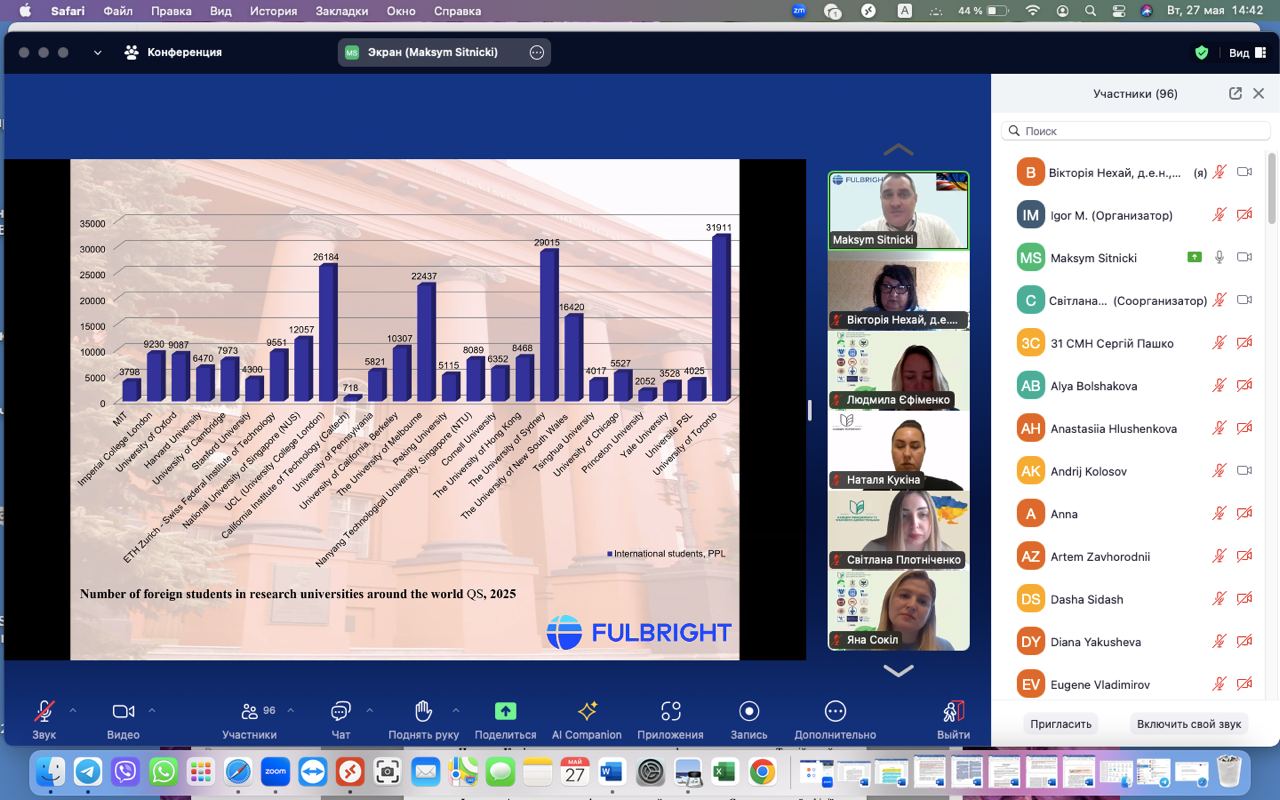Click muted microphone icon in Eugene Vladimirov's row
The image size is (1280, 800).
click(1219, 685)
